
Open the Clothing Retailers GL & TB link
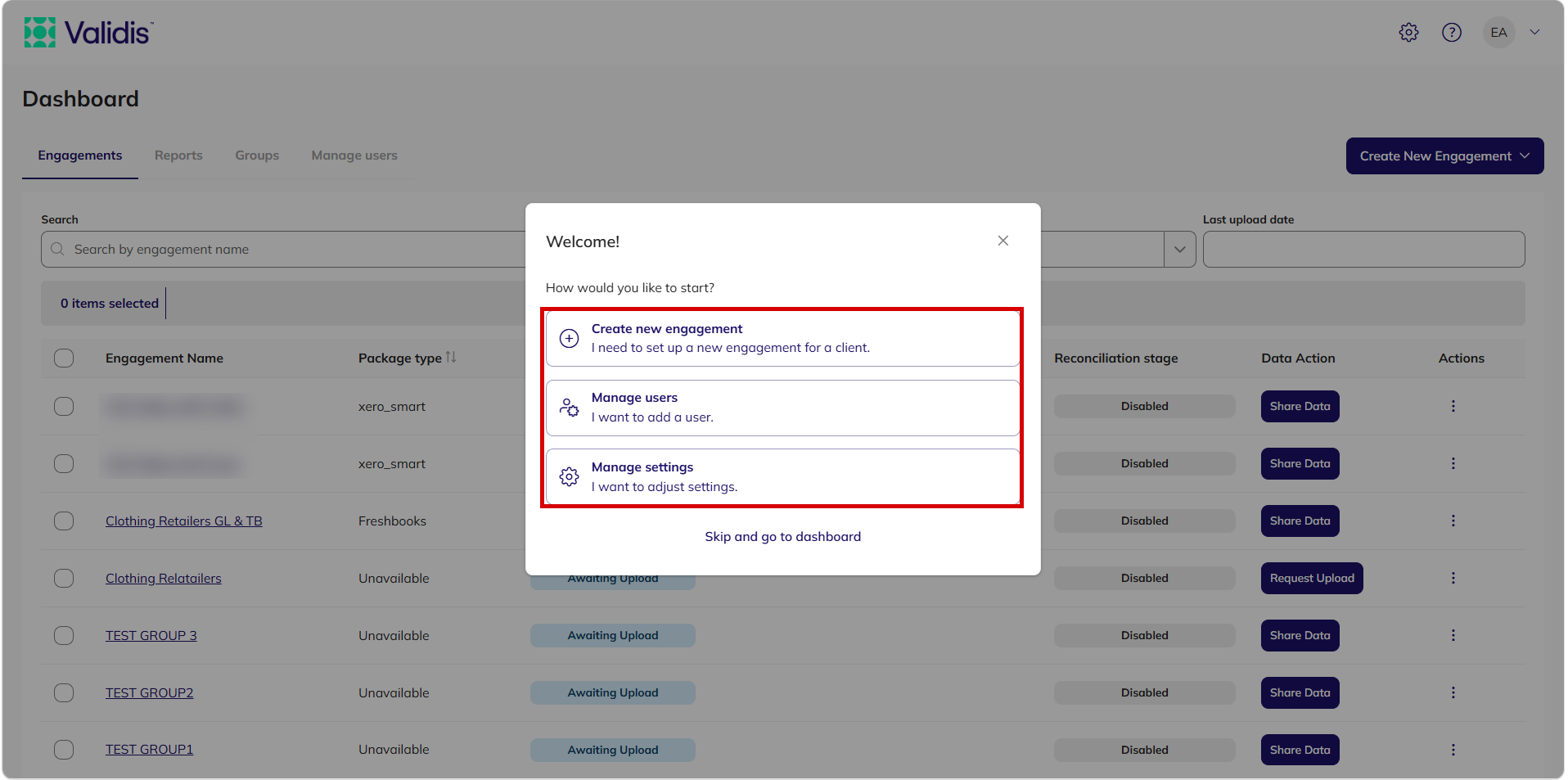pyautogui.click(x=184, y=521)
